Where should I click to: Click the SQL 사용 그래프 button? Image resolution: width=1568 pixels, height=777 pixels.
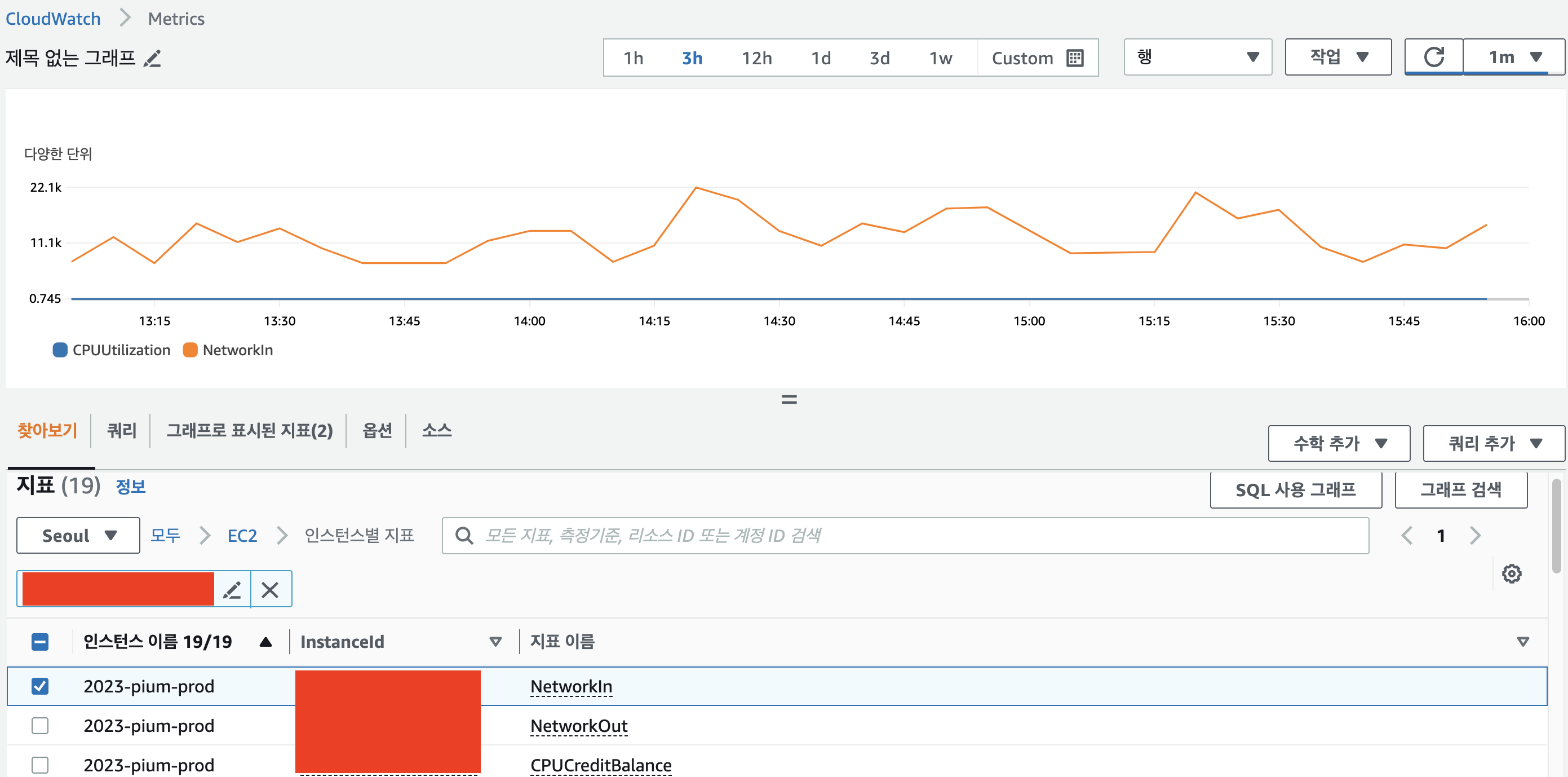(x=1295, y=489)
